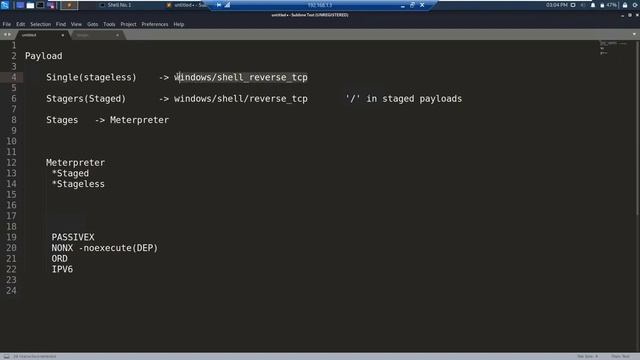The height and width of the screenshot is (360, 640).
Task: Click Meterpreter after arrow on line 8
Action: (x=139, y=120)
